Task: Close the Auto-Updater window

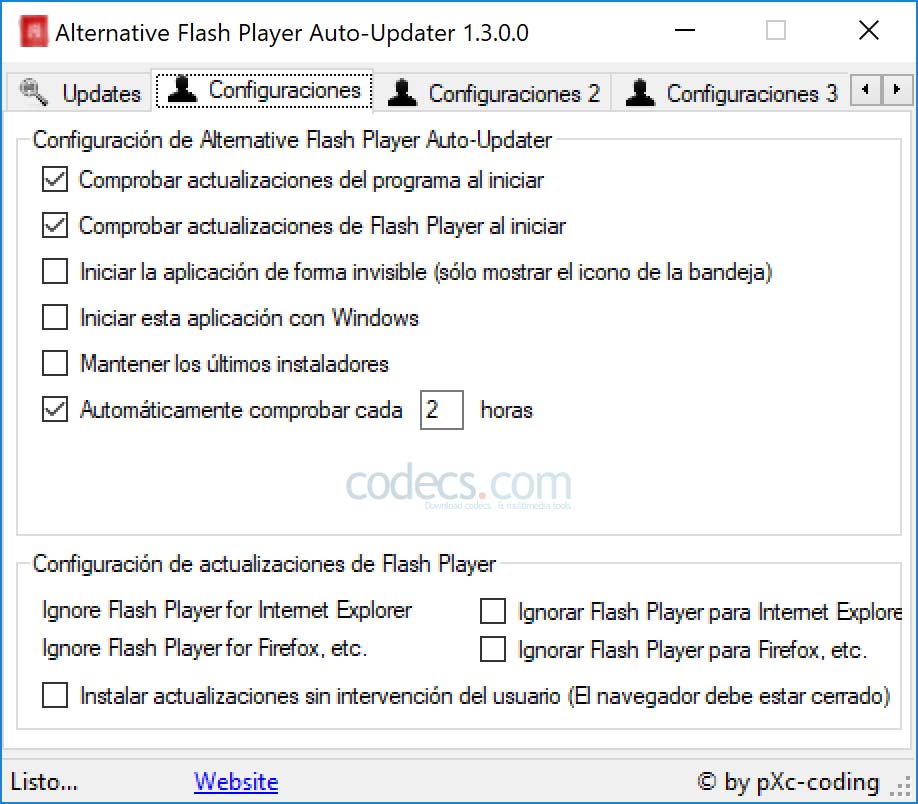Action: 869,30
